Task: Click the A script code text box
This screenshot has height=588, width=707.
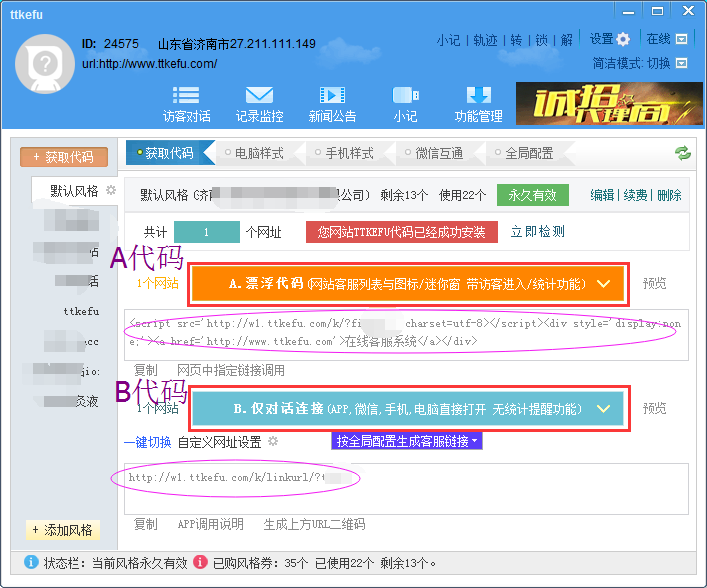Action: coord(406,335)
